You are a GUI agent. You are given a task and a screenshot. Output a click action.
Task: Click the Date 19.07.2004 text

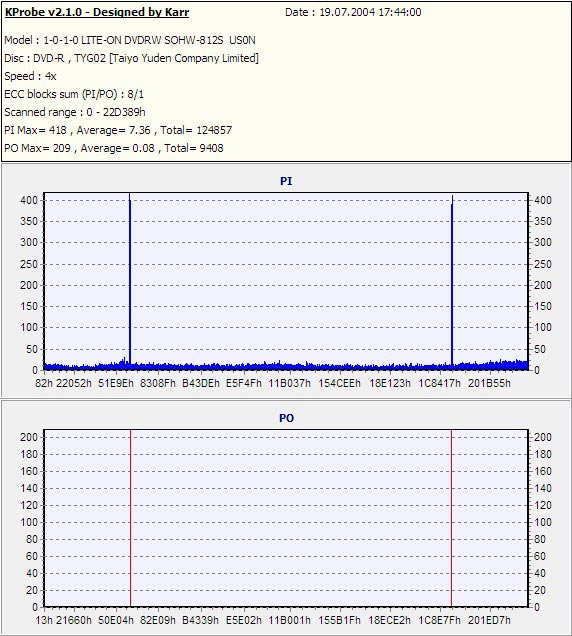click(353, 12)
